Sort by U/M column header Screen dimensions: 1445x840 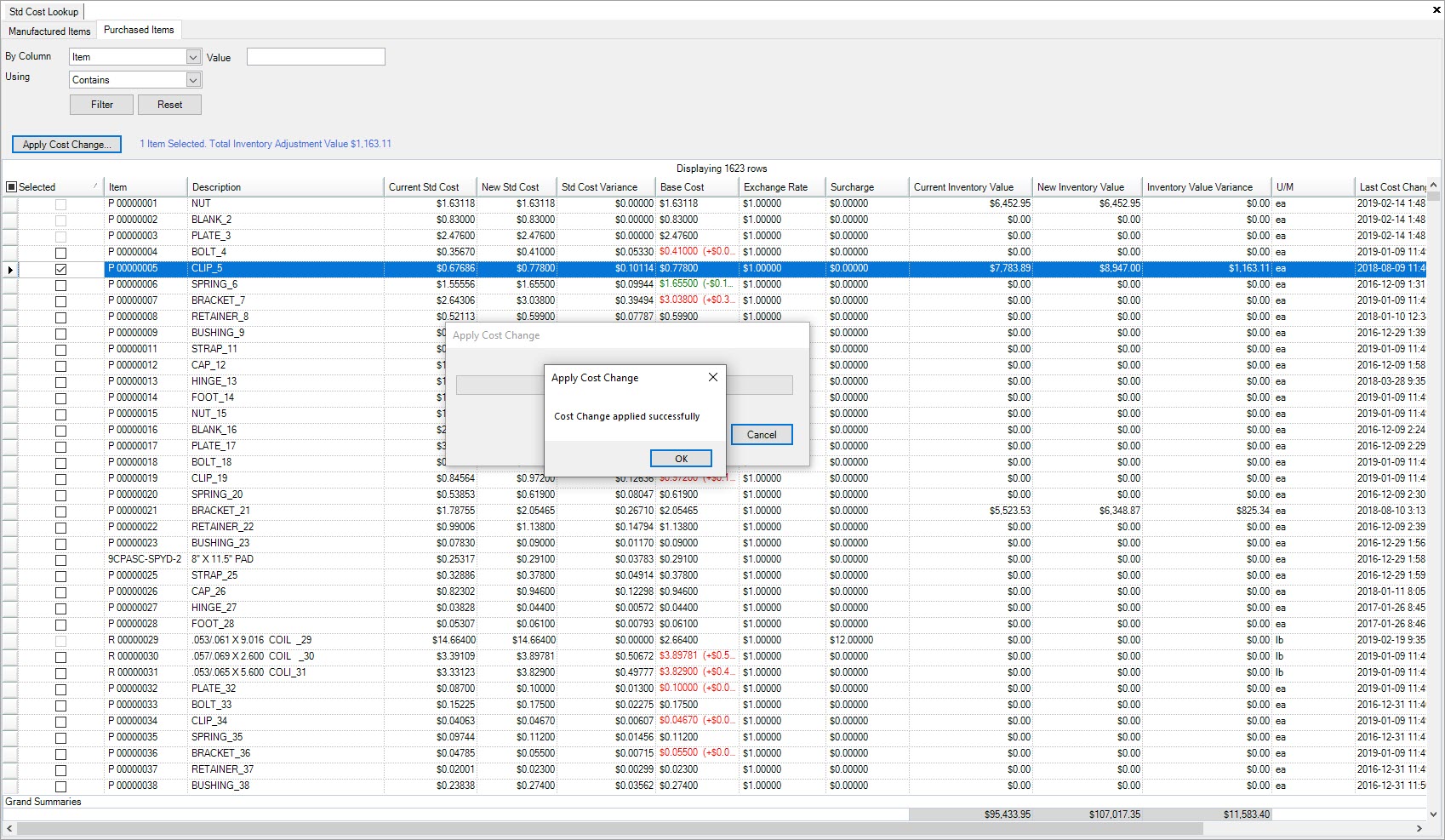click(x=1313, y=187)
